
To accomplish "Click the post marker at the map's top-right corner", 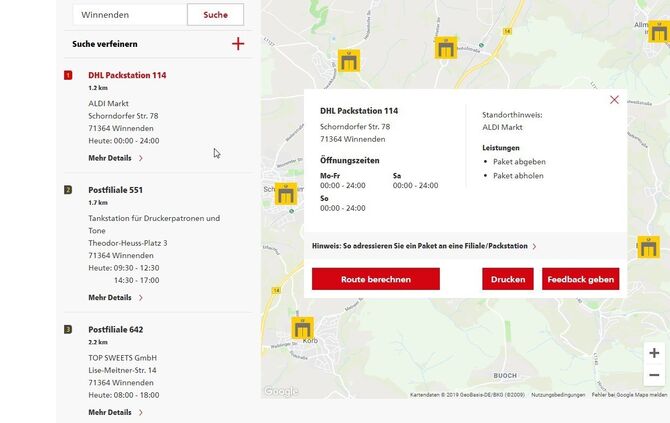I will (x=659, y=31).
